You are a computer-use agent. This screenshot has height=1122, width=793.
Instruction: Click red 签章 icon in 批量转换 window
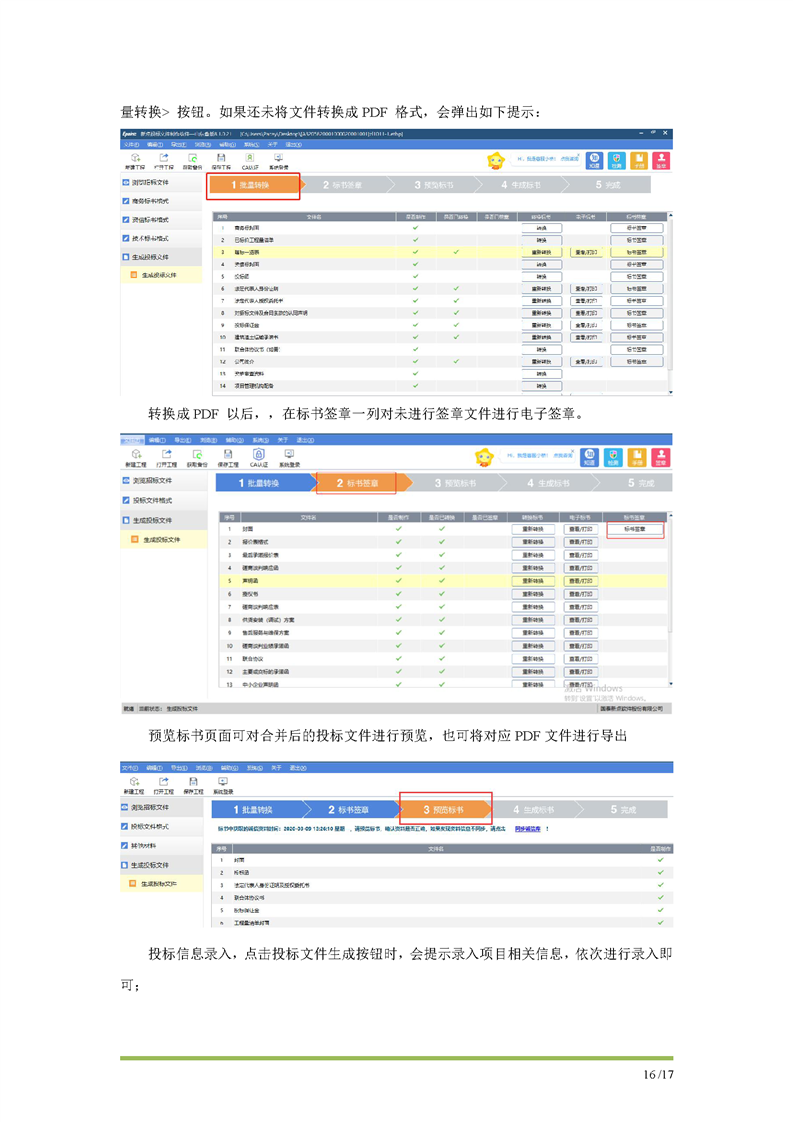[x=660, y=159]
